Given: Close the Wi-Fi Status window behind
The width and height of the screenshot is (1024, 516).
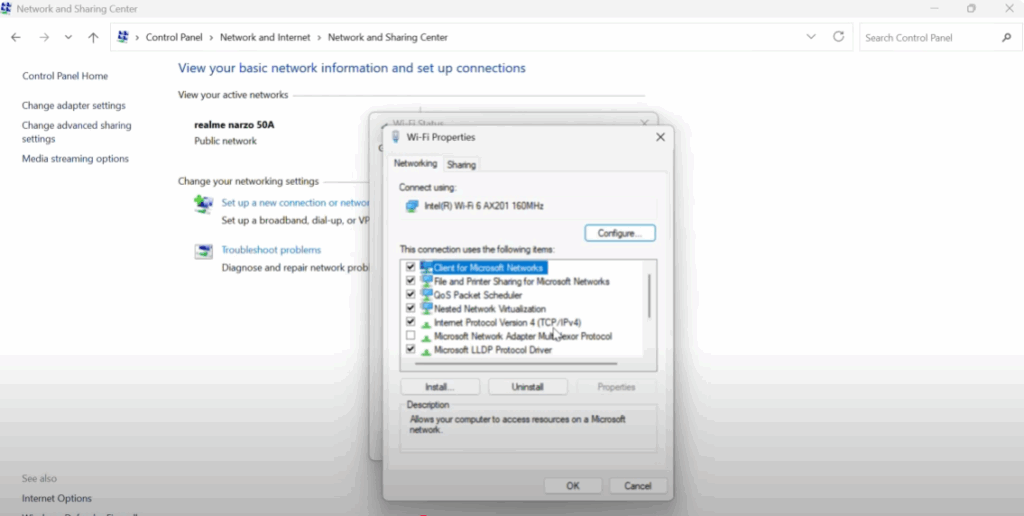Looking at the screenshot, I should [645, 123].
